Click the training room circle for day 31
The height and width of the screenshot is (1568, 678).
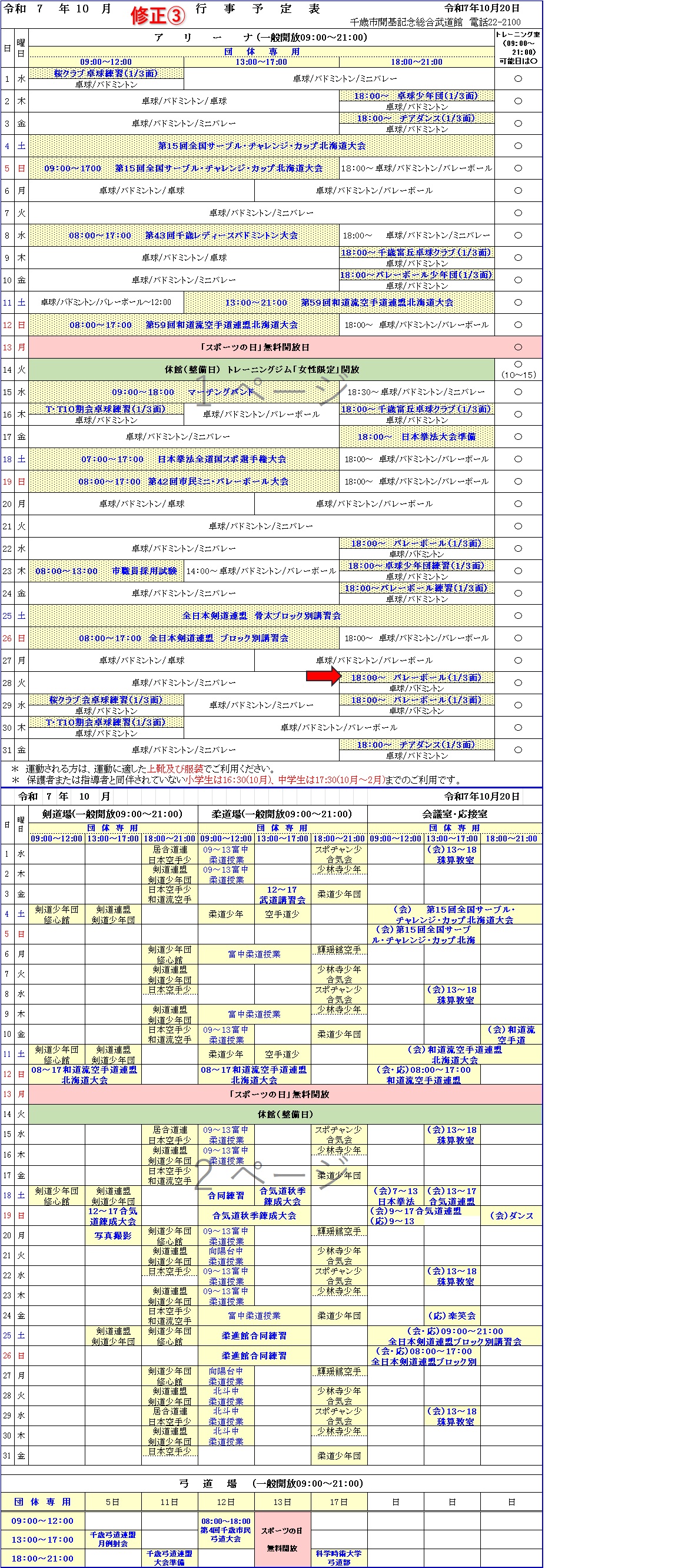pos(518,750)
